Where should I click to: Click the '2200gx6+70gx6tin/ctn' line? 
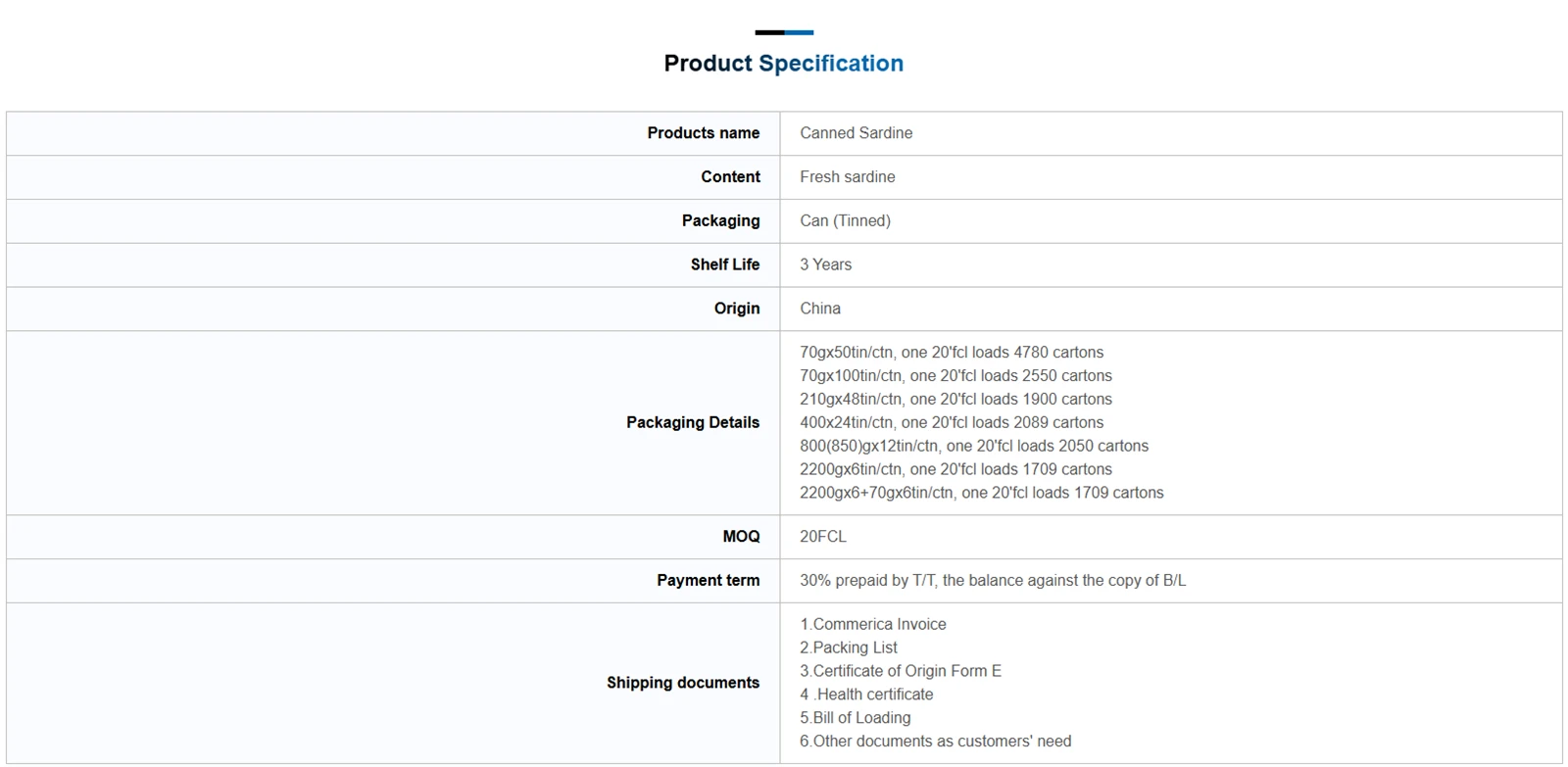click(982, 494)
